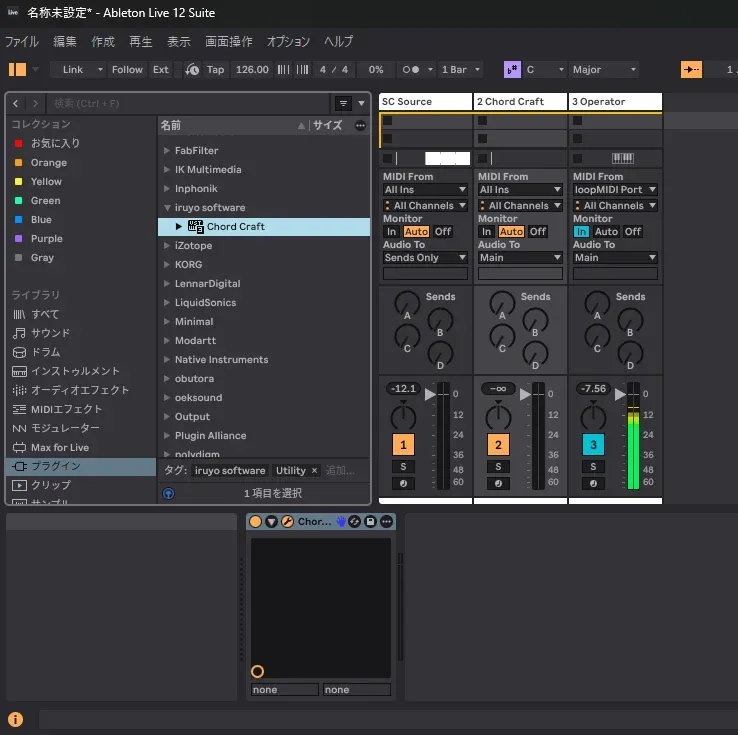This screenshot has height=735, width=738.
Task: Open Chord Craft device options ellipsis
Action: 386,521
